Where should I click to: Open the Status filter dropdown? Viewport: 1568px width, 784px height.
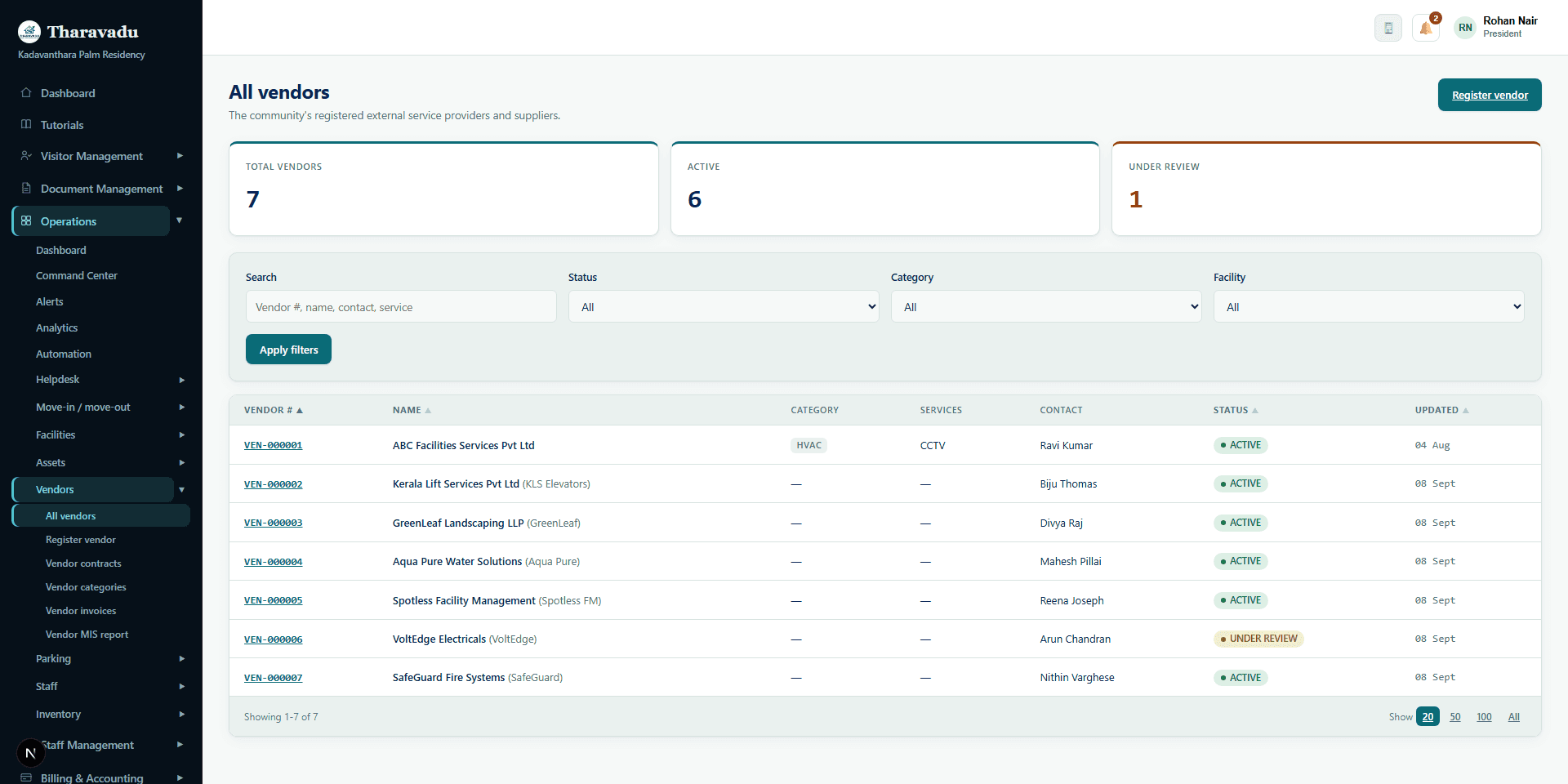tap(724, 307)
